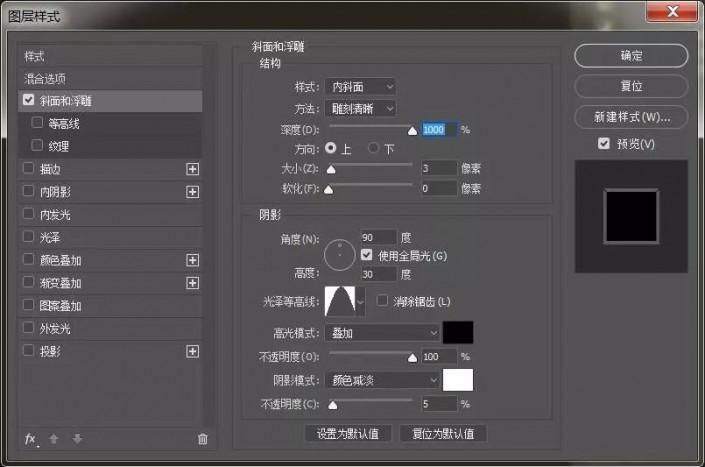This screenshot has height=467, width=705.
Task: Enable the 等高线 checkbox
Action: [x=37, y=123]
